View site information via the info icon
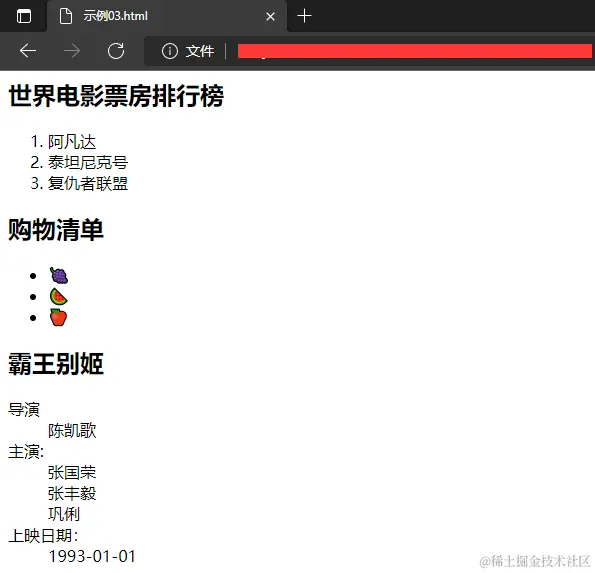The height and width of the screenshot is (573, 595). pos(170,51)
